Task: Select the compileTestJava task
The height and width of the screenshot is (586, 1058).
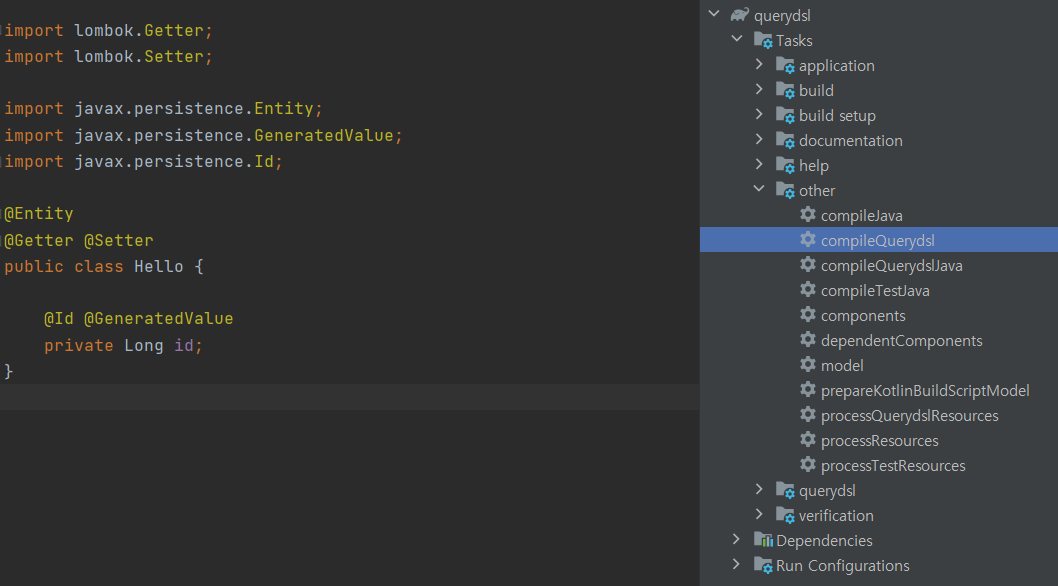Action: 875,291
